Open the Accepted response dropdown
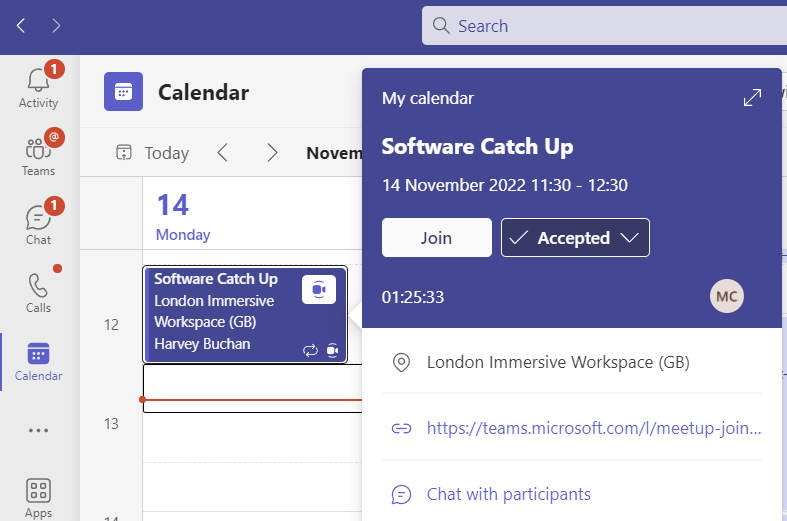This screenshot has height=521, width=787. click(x=575, y=238)
